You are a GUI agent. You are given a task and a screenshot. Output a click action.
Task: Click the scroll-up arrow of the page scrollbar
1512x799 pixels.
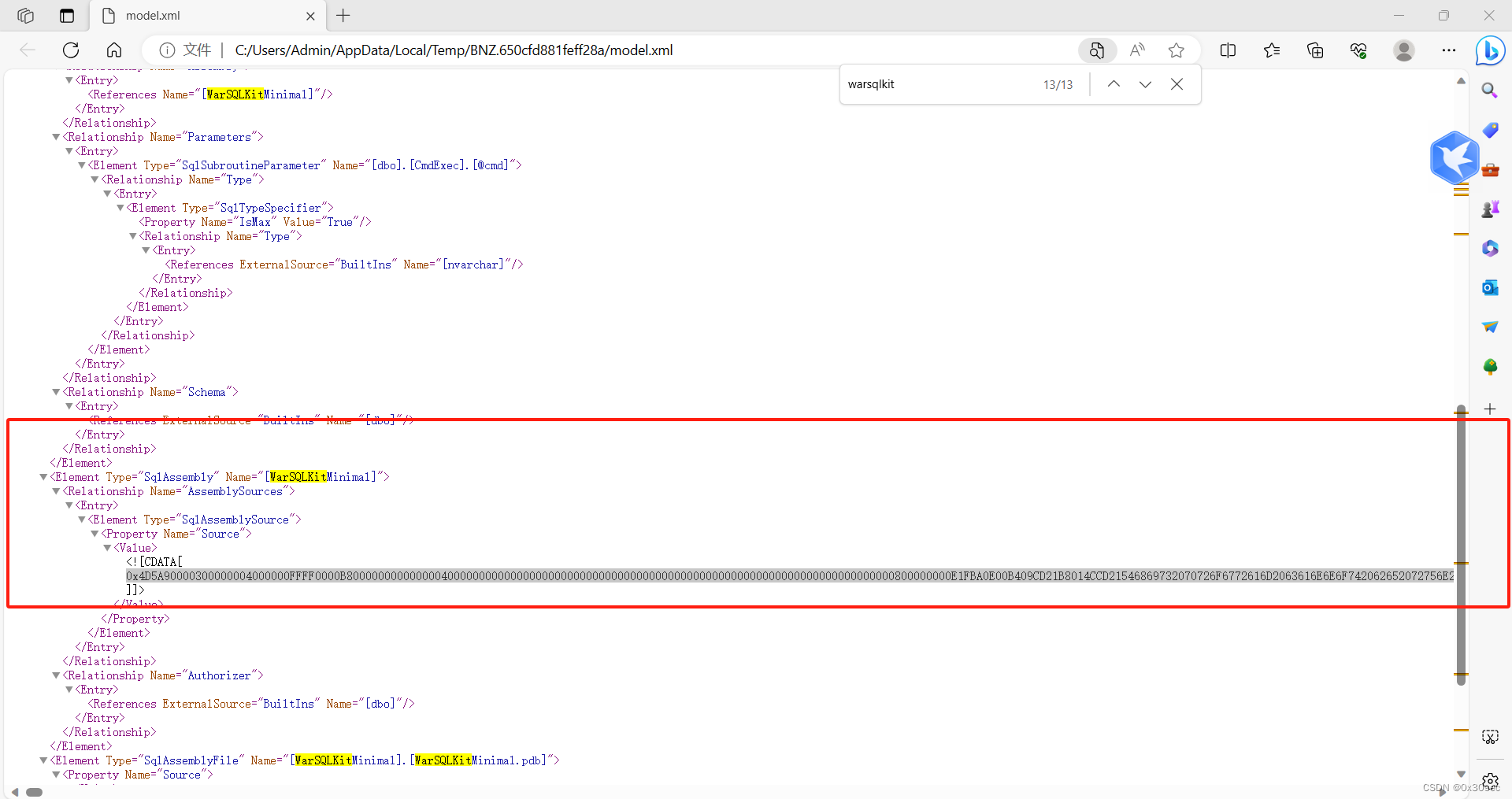coord(1461,80)
